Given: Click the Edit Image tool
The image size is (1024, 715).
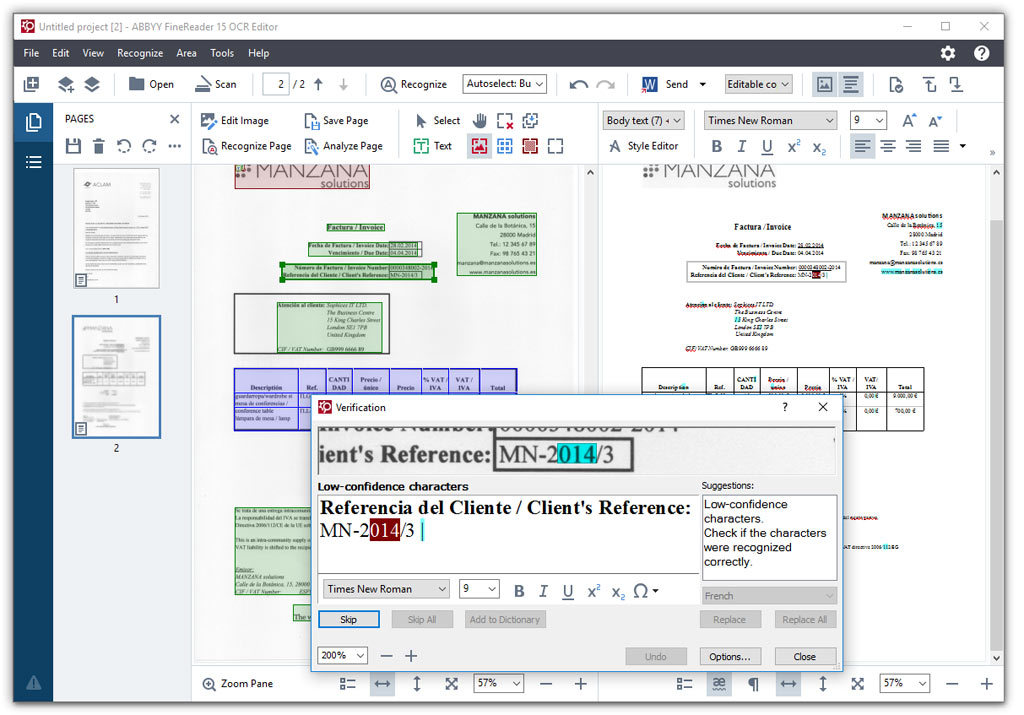Looking at the screenshot, I should pyautogui.click(x=234, y=121).
